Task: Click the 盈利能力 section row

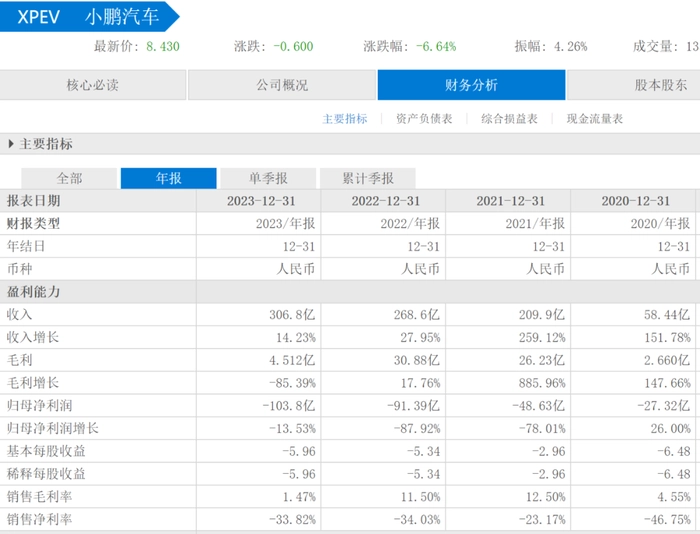Action: point(36,292)
